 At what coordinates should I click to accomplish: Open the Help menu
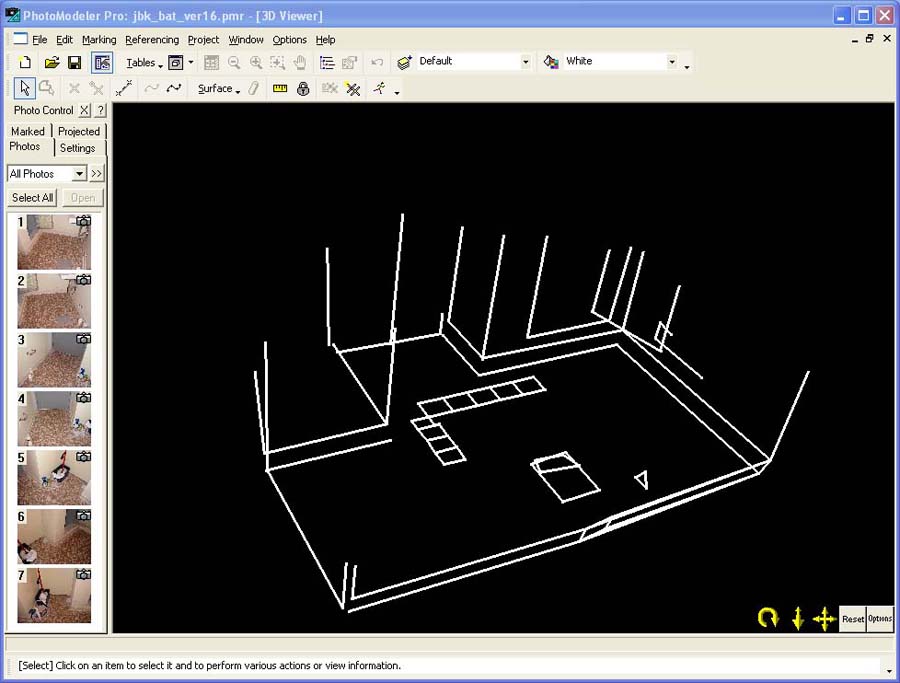coord(325,40)
